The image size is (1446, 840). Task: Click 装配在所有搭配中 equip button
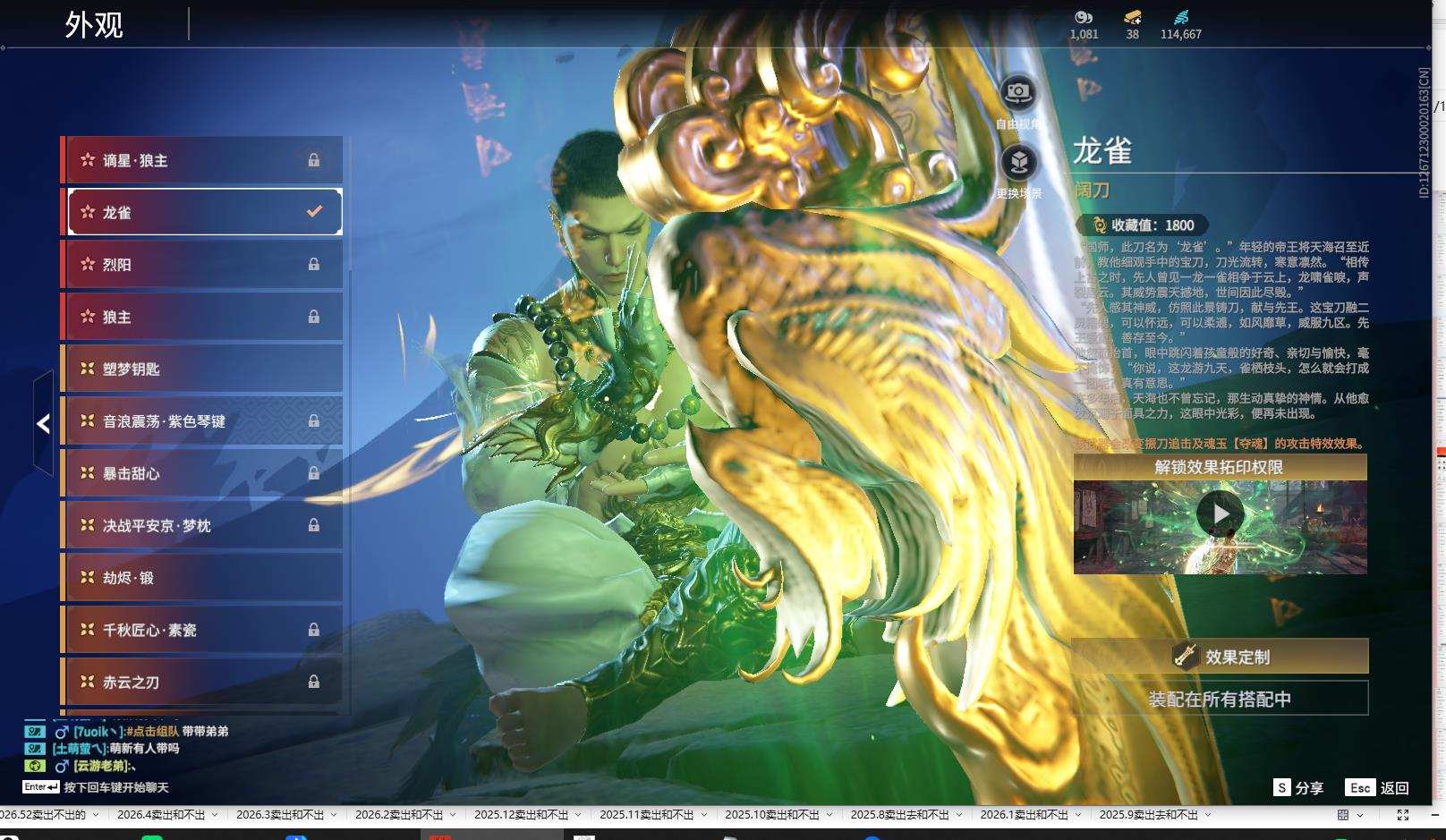pos(1221,699)
